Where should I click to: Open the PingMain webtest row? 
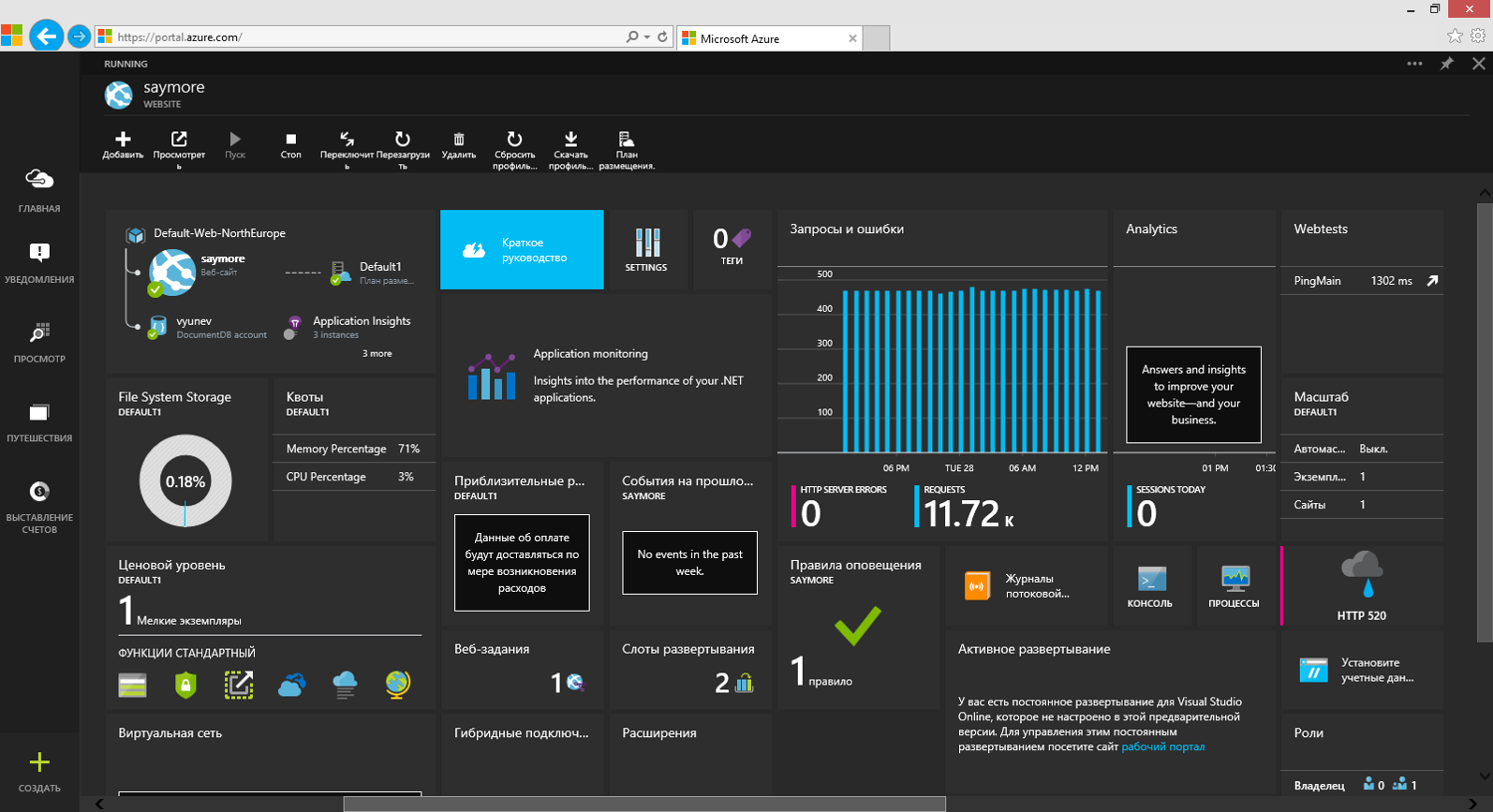click(x=1362, y=281)
